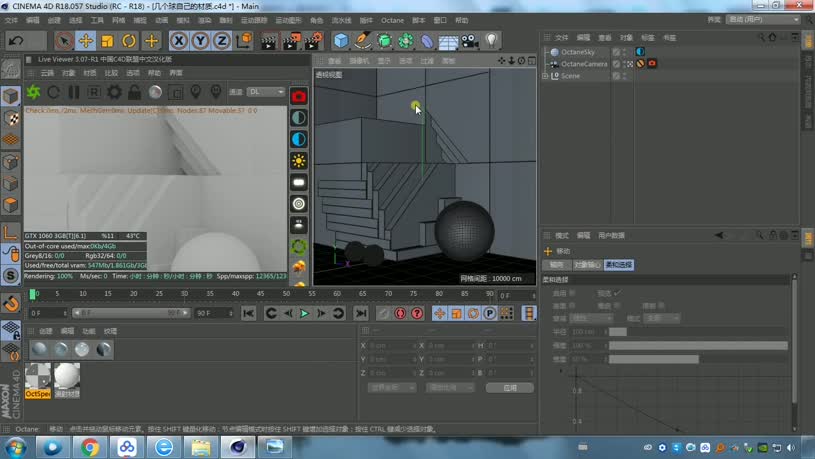Open Render Settings gear clapperboard
815x459 pixels.
(313, 41)
